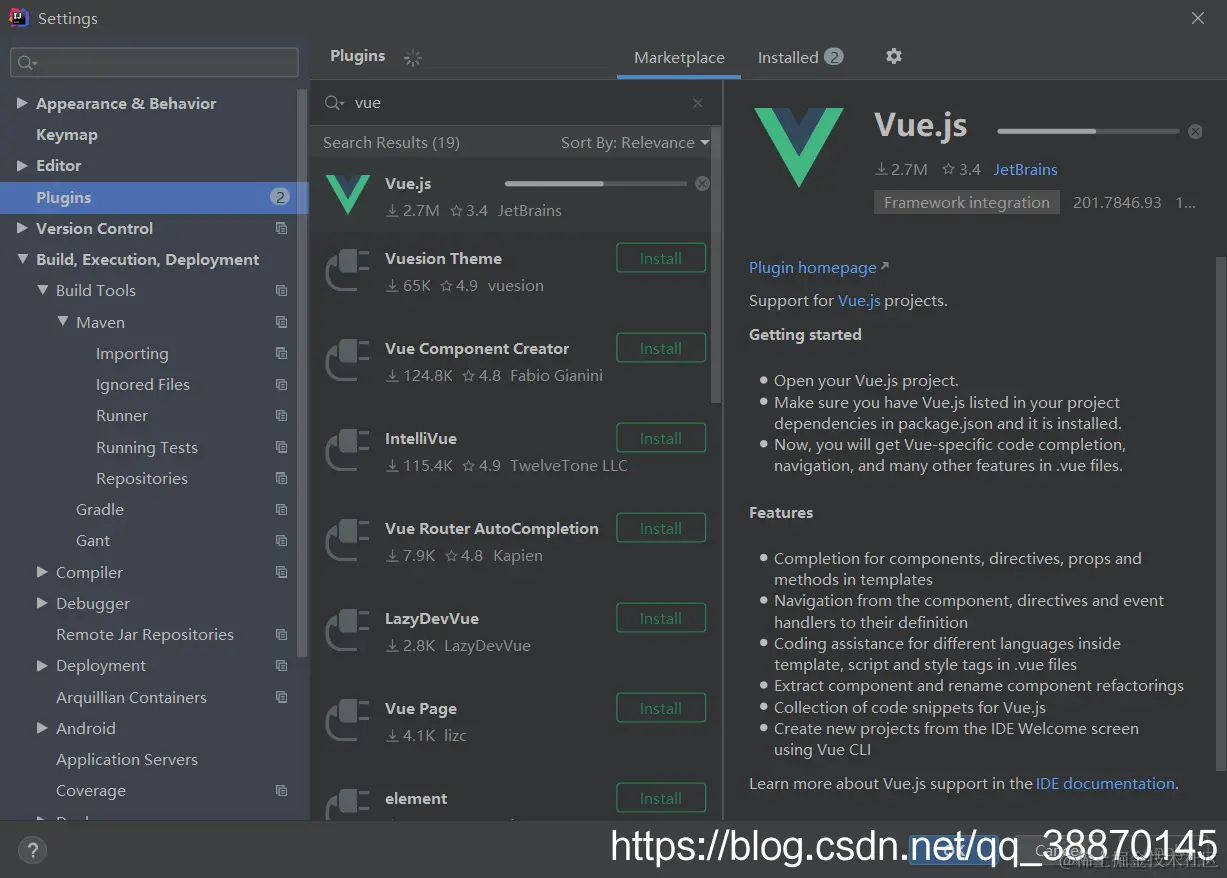Screen dimensions: 1227x878
Task: Install the Vue Page plugin
Action: point(661,708)
